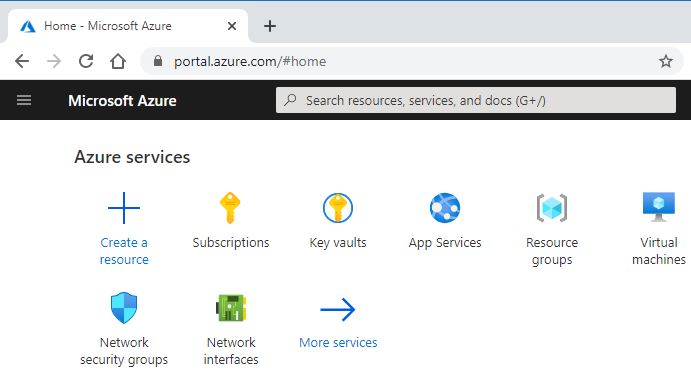The image size is (691, 384).
Task: Expand the hamburger portal menu
Action: 24,100
